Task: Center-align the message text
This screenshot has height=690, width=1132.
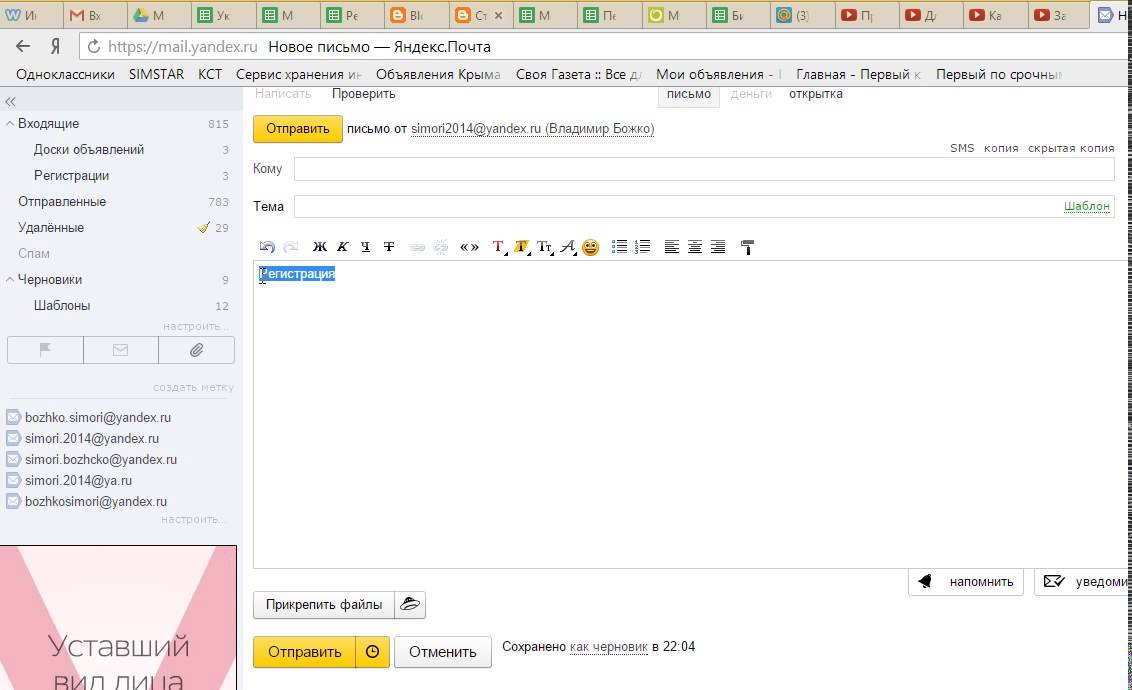Action: point(694,247)
